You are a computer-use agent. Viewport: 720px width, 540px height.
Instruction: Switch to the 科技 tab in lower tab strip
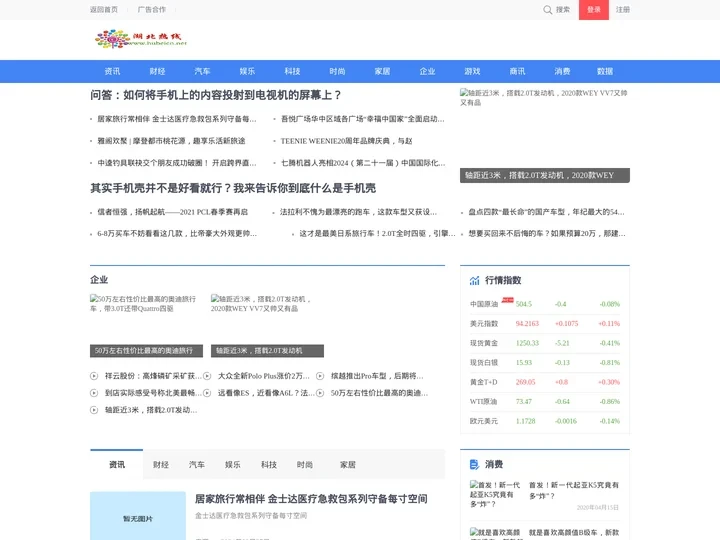tap(269, 465)
